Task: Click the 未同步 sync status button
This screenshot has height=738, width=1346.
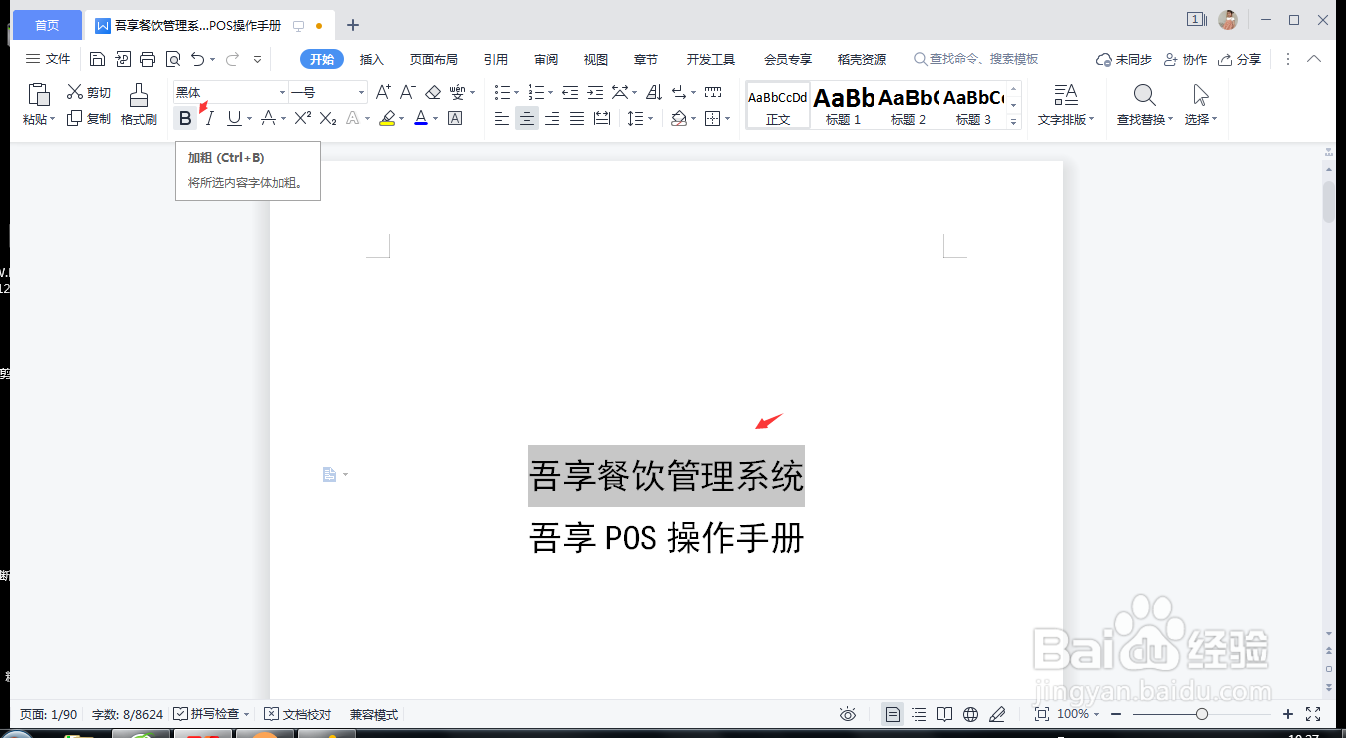Action: coord(1124,59)
